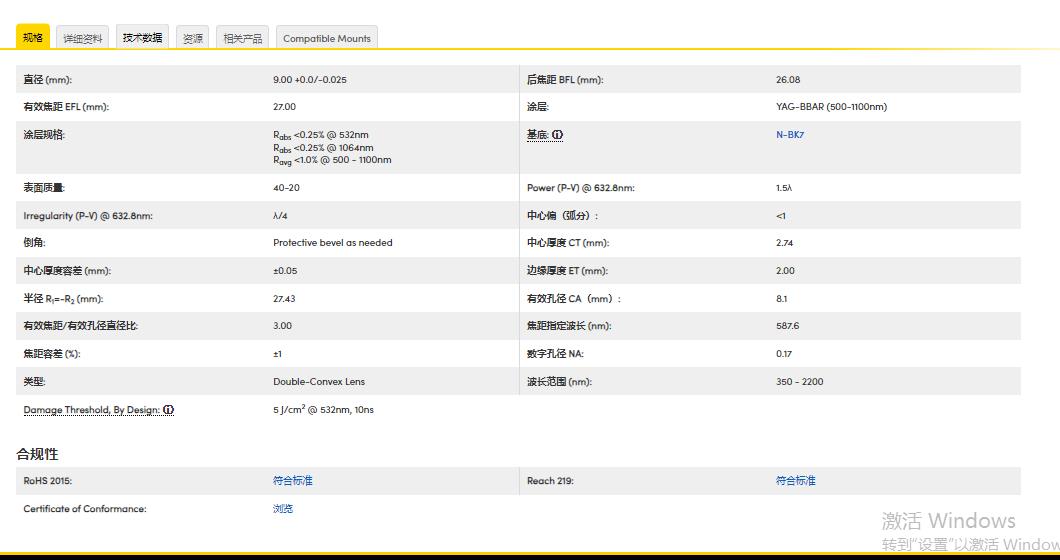Open the 相关产品 tab
The height and width of the screenshot is (560, 1060).
(x=242, y=38)
